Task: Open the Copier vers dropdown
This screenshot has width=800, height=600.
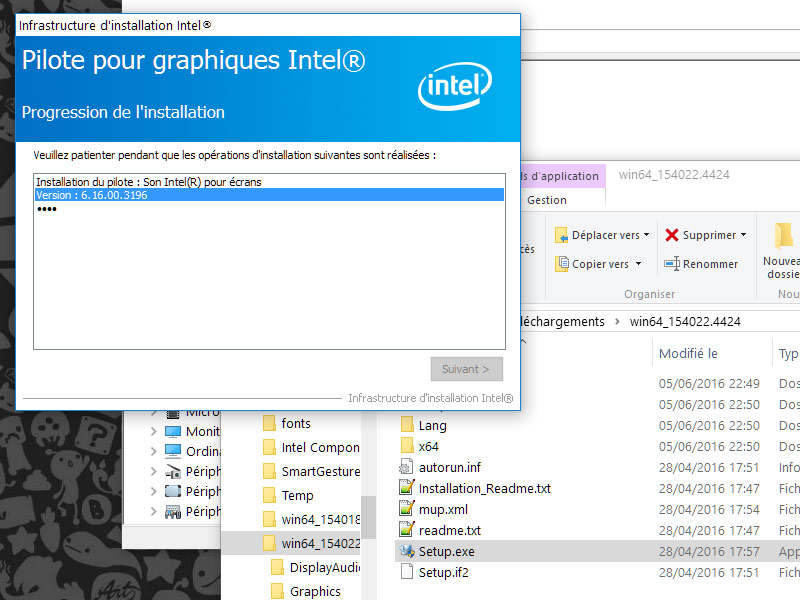Action: click(x=638, y=264)
